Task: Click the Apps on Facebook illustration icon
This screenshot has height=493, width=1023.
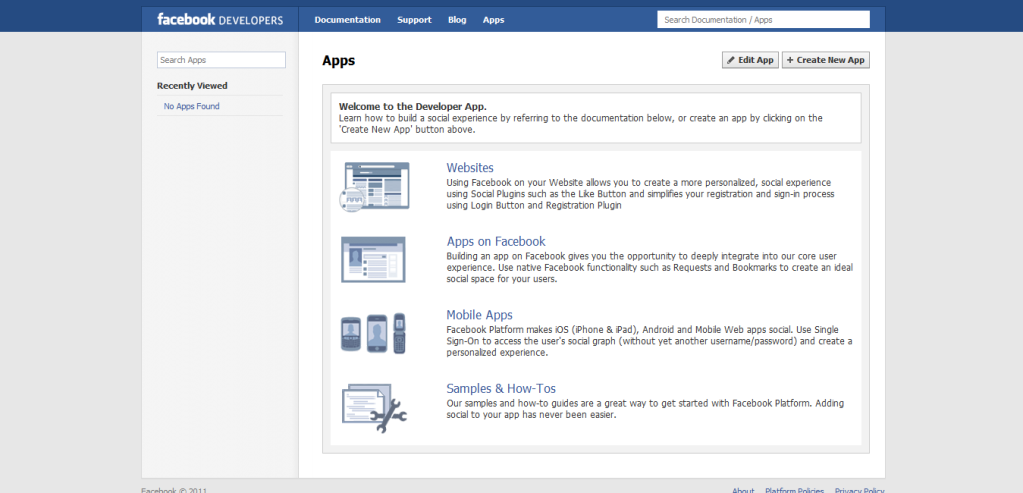Action: click(373, 259)
